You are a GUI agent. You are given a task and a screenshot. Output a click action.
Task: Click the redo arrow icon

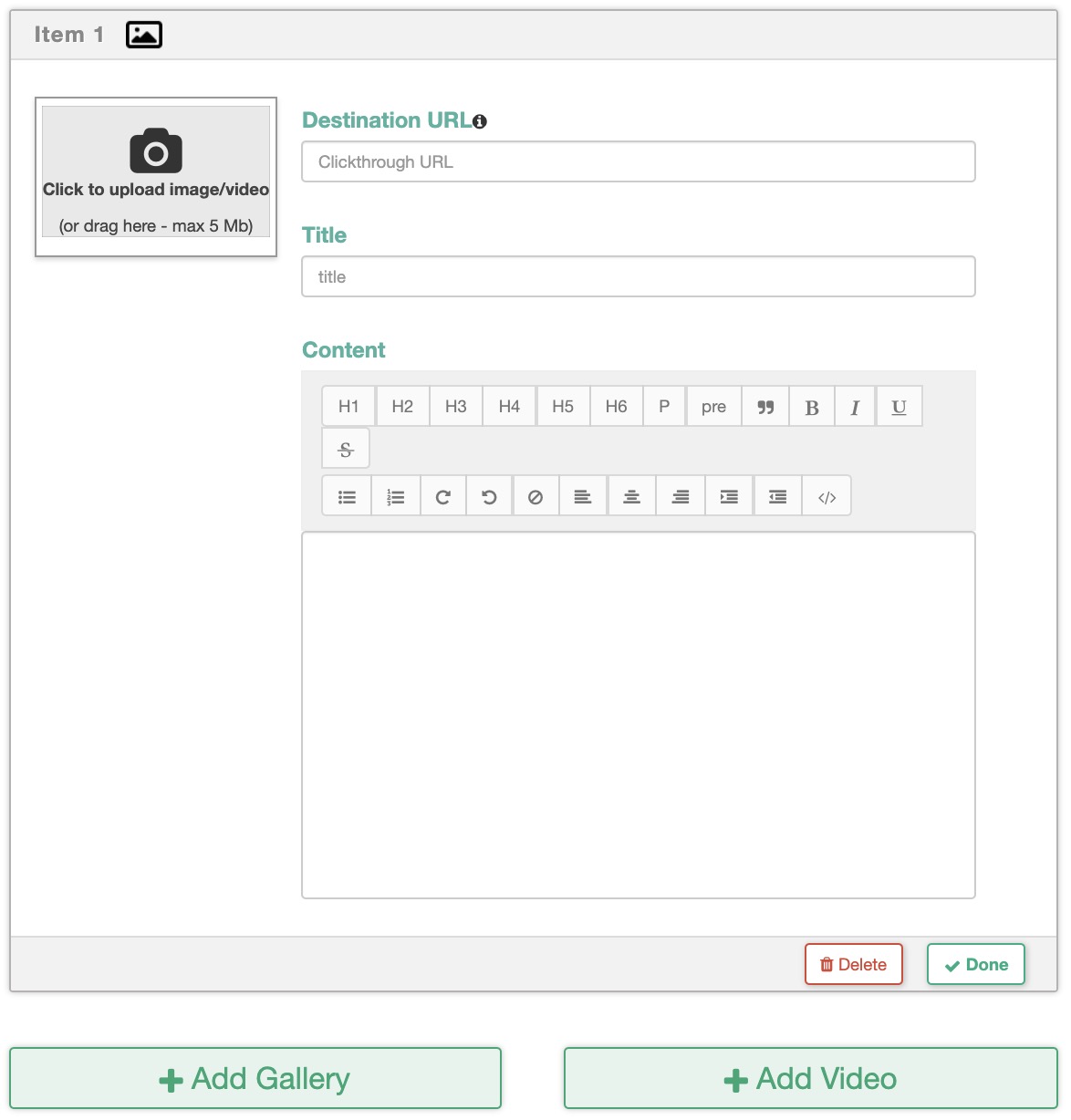(x=443, y=496)
